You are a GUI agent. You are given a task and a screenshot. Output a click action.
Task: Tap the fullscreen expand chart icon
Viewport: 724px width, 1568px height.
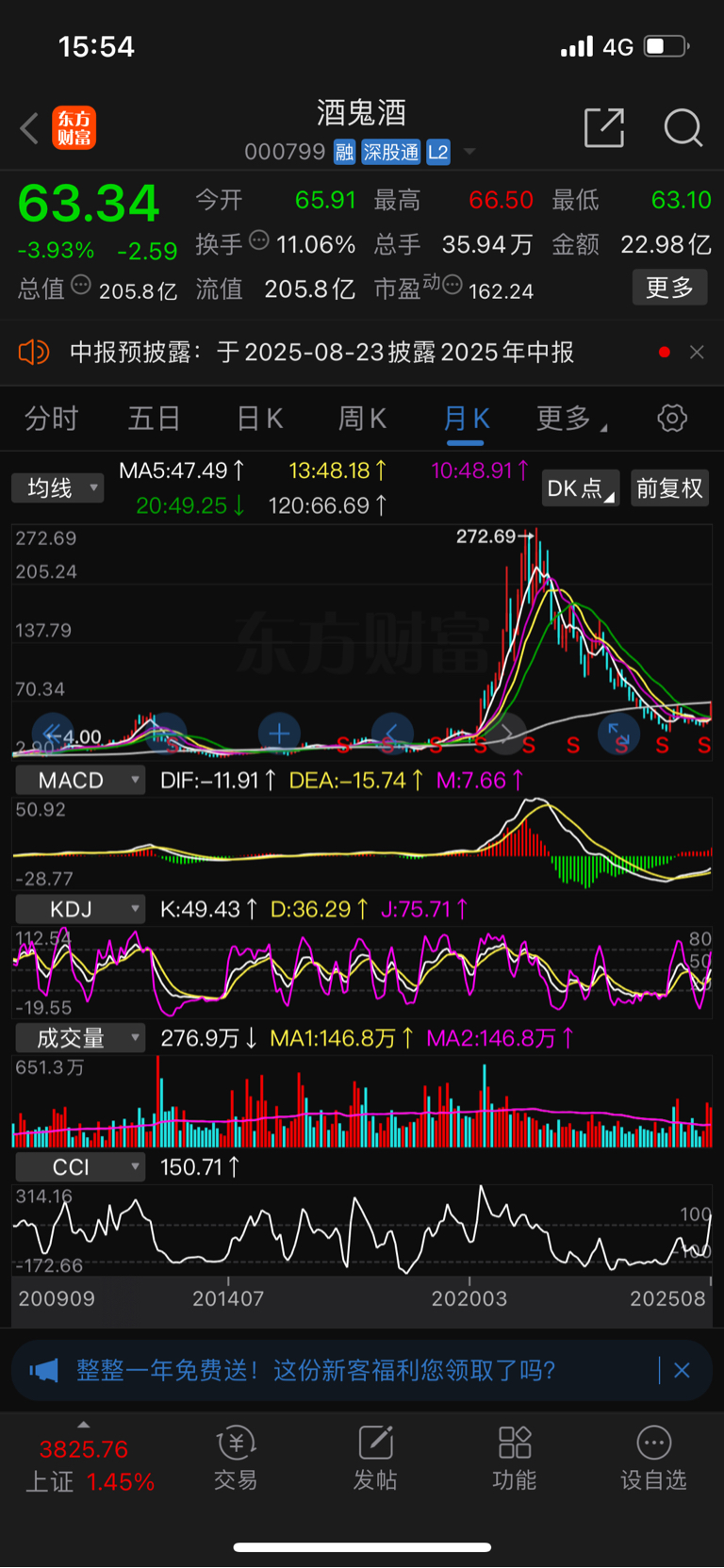point(618,734)
